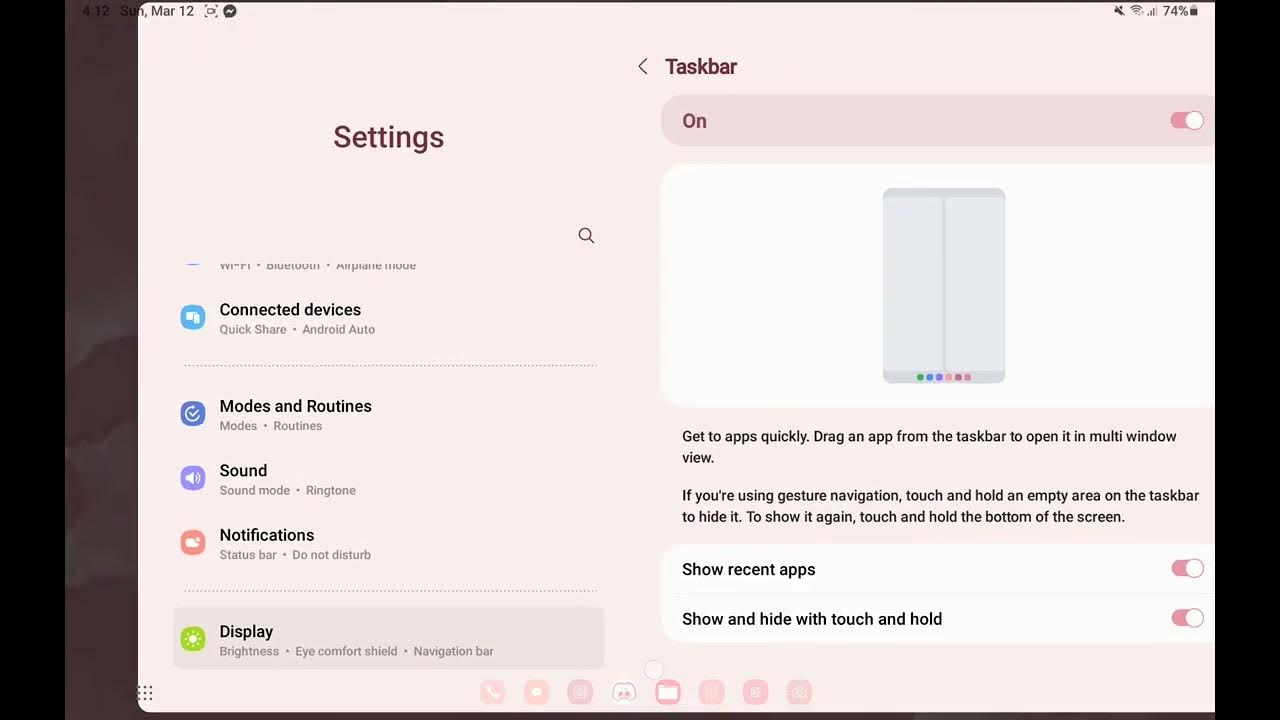The height and width of the screenshot is (720, 1280).
Task: Select Notifications in the Settings list
Action: pos(389,543)
